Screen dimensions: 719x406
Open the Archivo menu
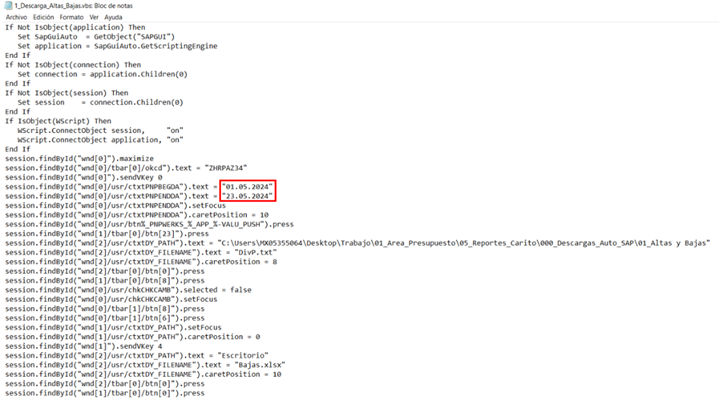coord(16,18)
